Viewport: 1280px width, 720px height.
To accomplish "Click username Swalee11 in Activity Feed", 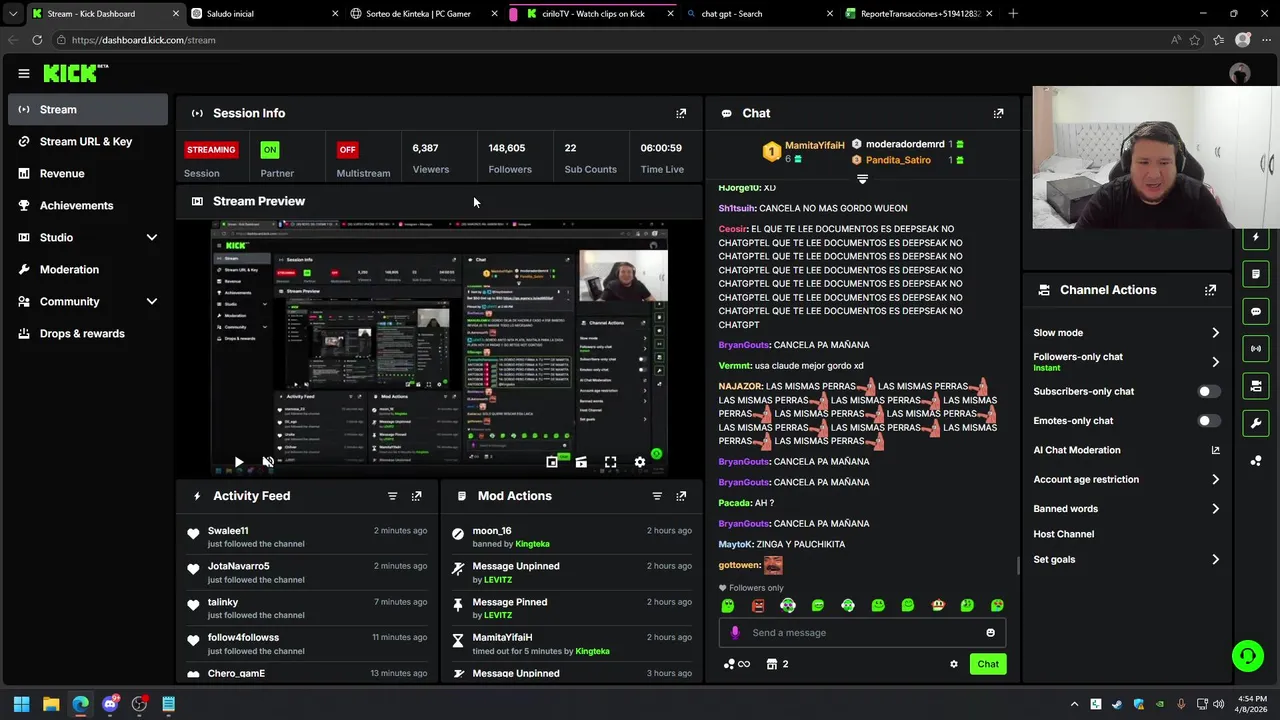I will pyautogui.click(x=228, y=531).
